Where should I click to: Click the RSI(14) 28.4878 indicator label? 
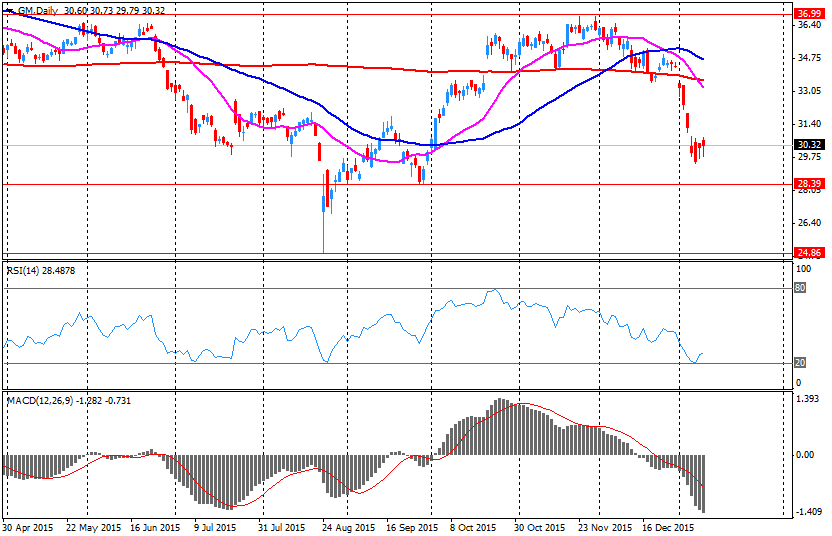(41, 271)
